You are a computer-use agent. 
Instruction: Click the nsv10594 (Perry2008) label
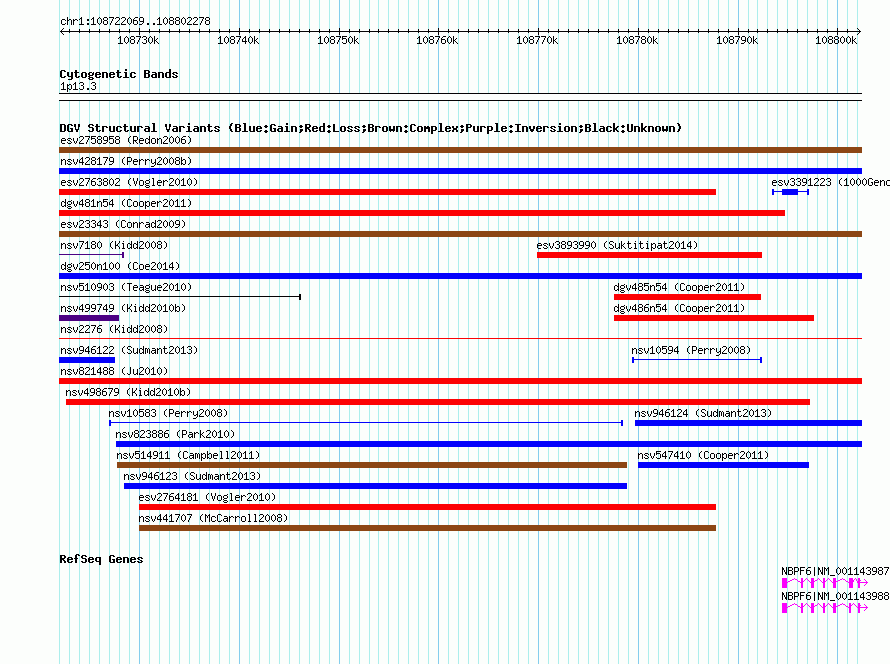(691, 350)
